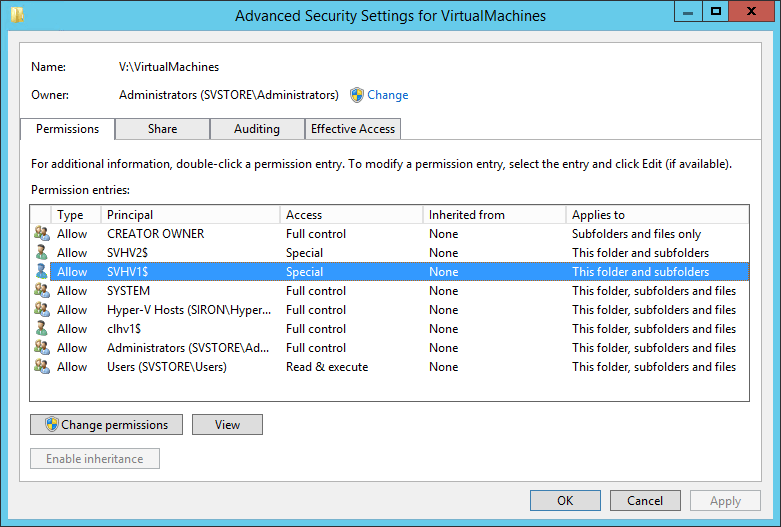Click the Enable inheritance button

95,458
